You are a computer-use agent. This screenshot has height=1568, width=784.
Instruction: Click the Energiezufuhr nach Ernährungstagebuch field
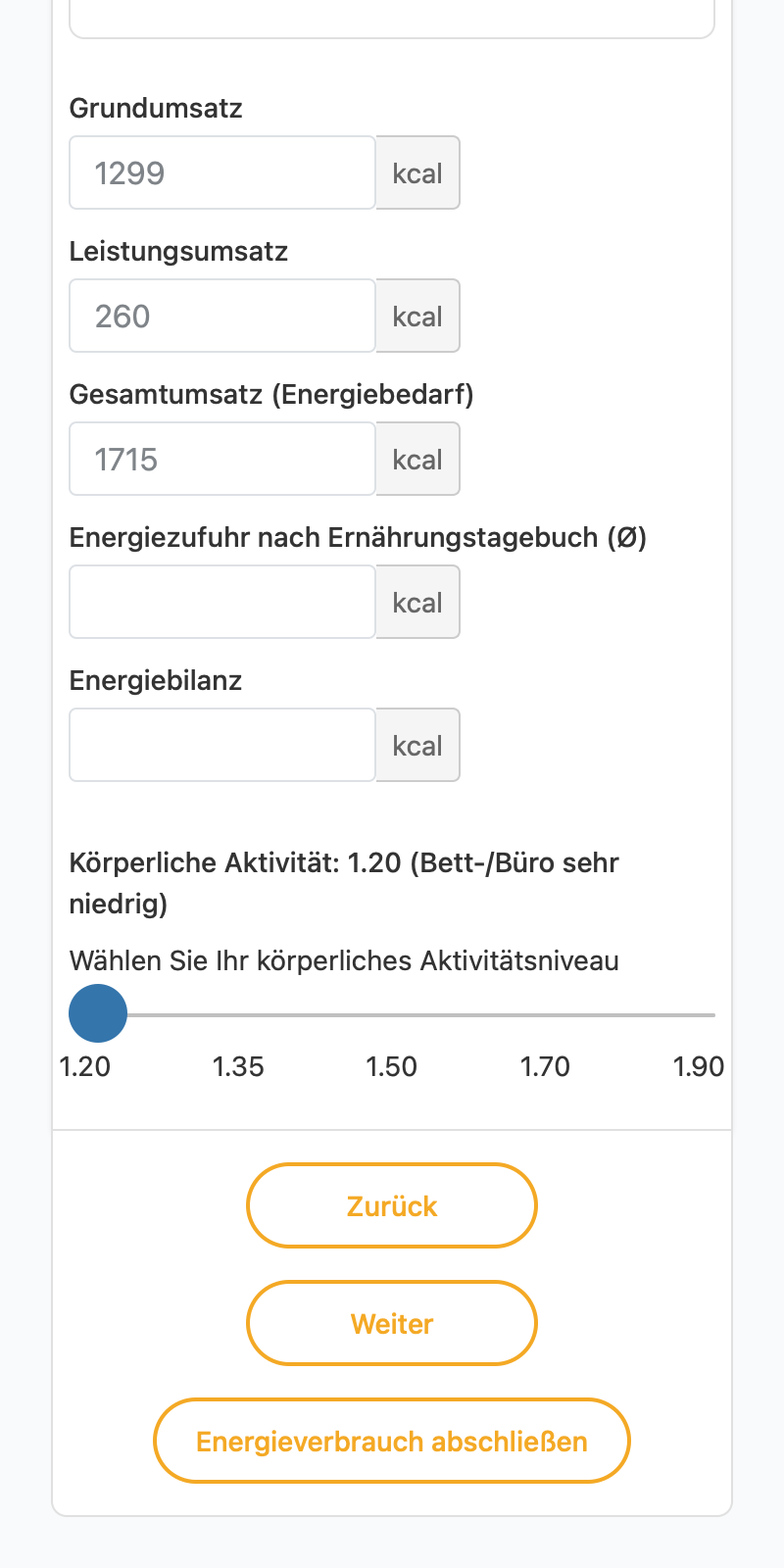tap(222, 602)
